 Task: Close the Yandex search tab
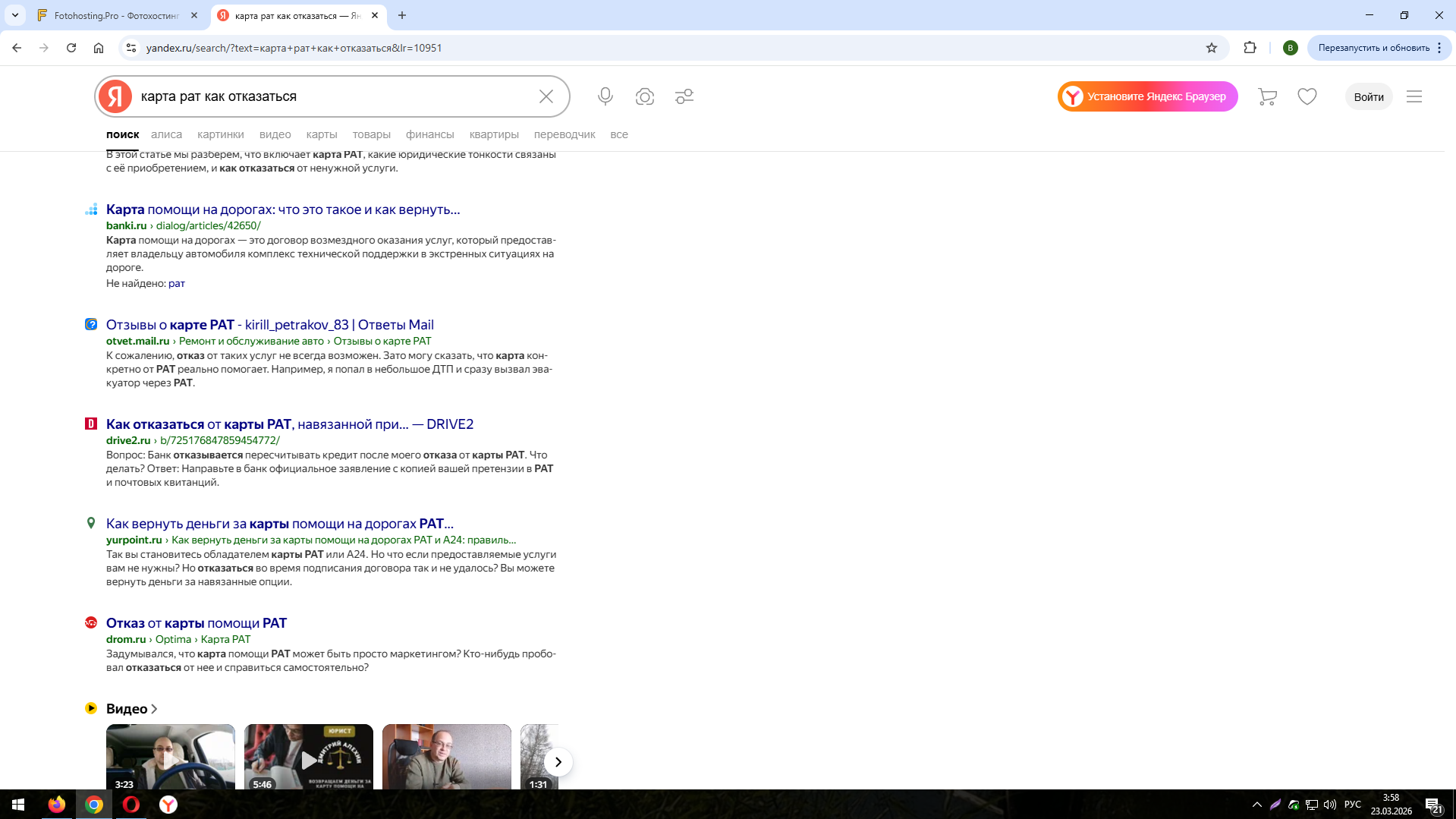[x=375, y=15]
